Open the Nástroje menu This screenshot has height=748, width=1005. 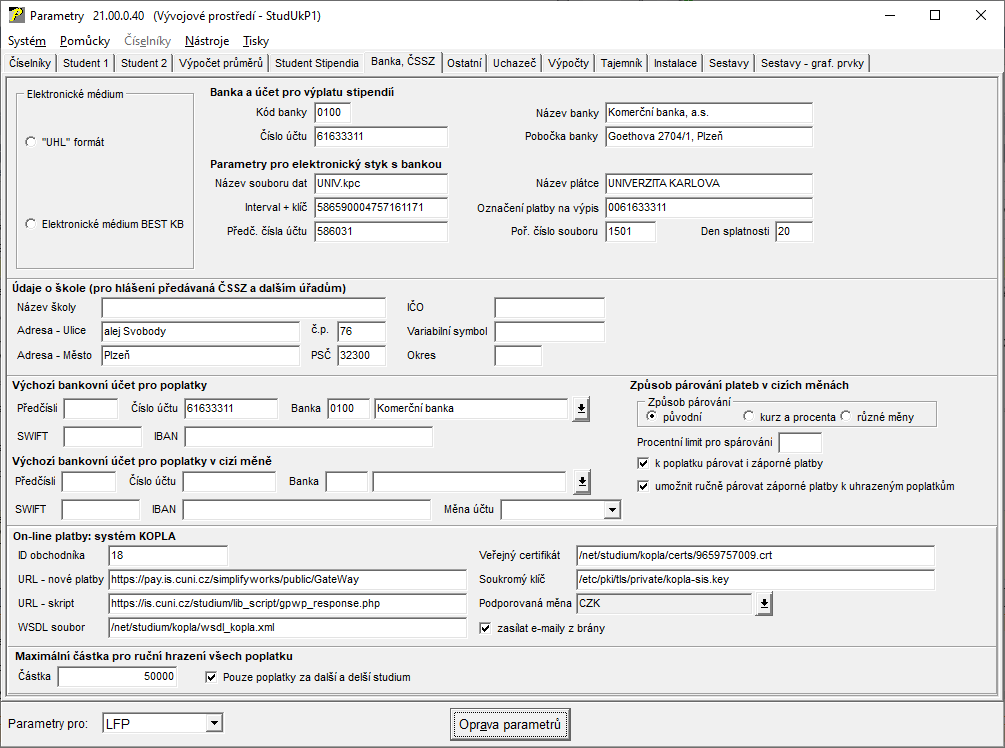point(207,41)
